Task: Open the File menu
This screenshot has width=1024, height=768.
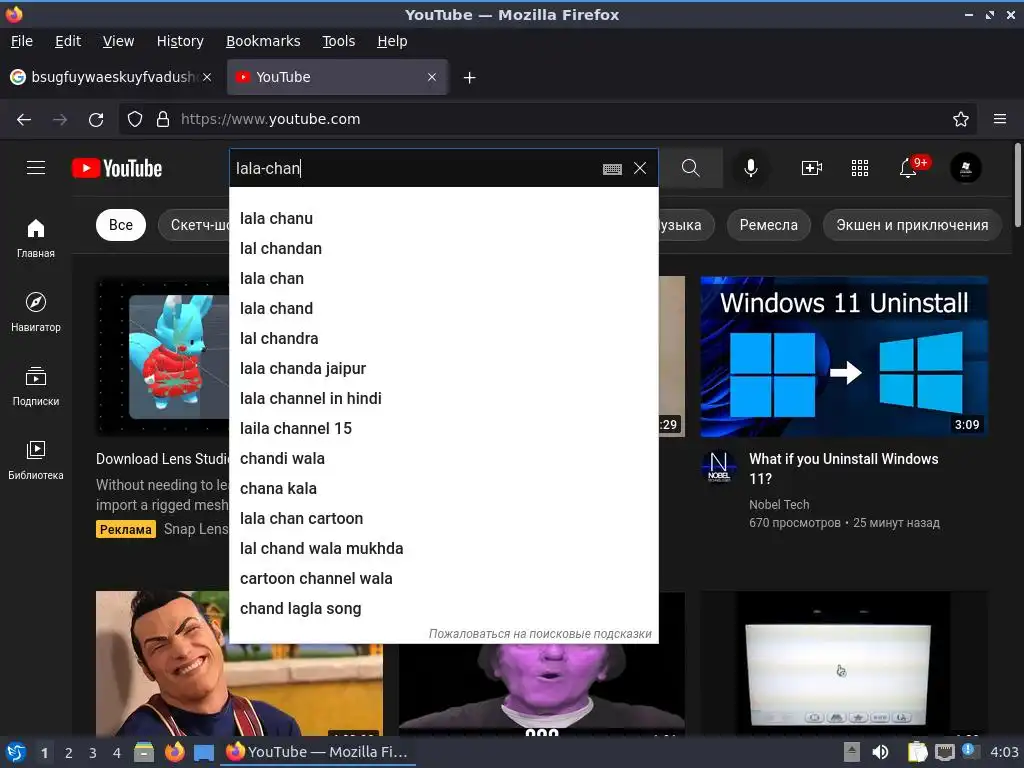Action: pyautogui.click(x=22, y=41)
